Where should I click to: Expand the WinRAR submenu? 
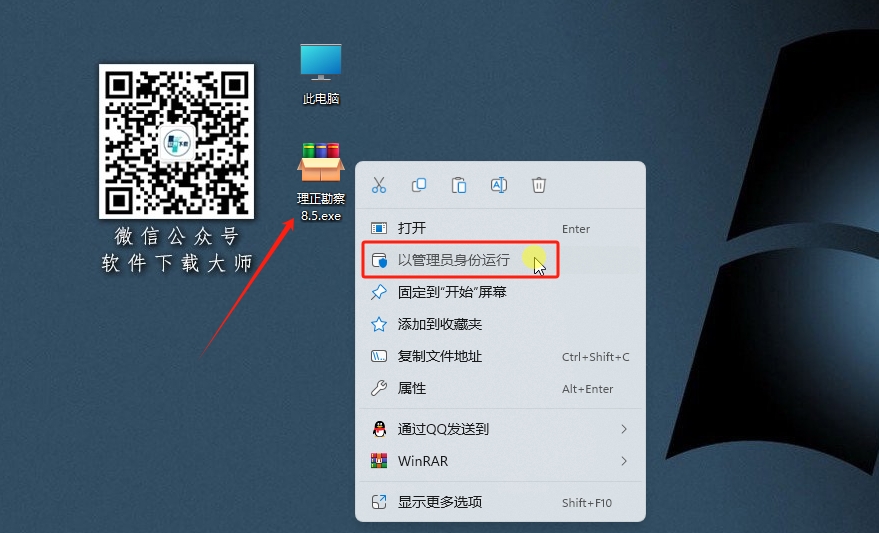500,461
